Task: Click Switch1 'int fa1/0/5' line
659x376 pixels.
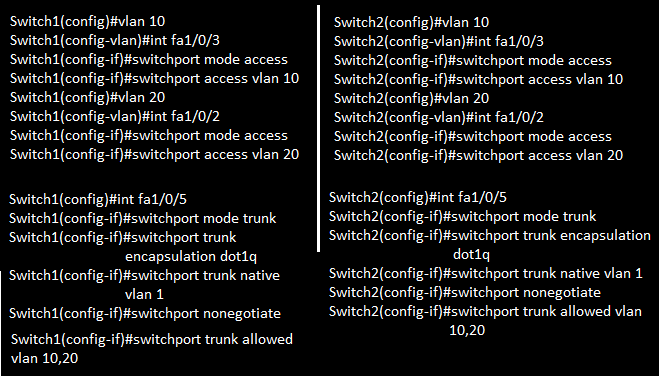Action: (x=98, y=199)
